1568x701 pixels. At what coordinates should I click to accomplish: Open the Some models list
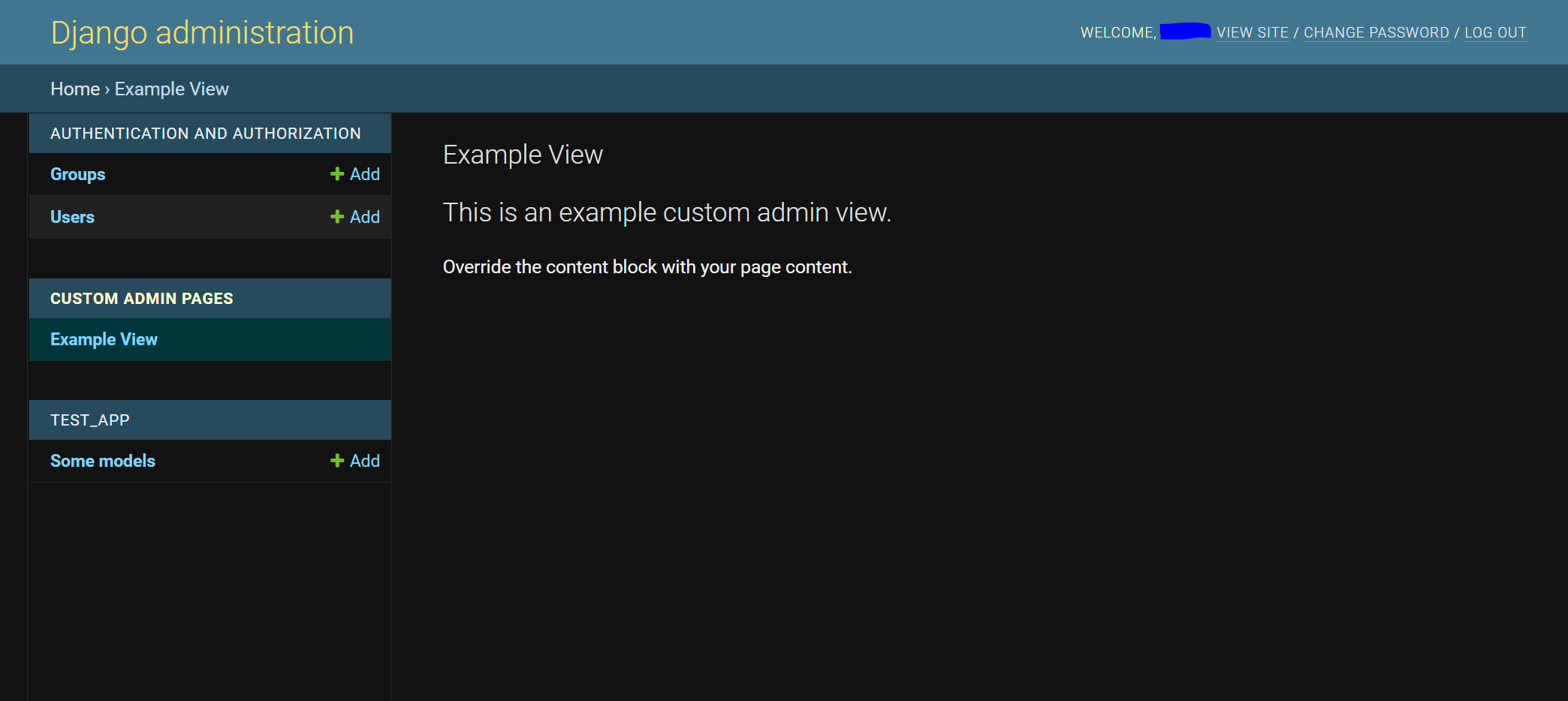pos(103,461)
